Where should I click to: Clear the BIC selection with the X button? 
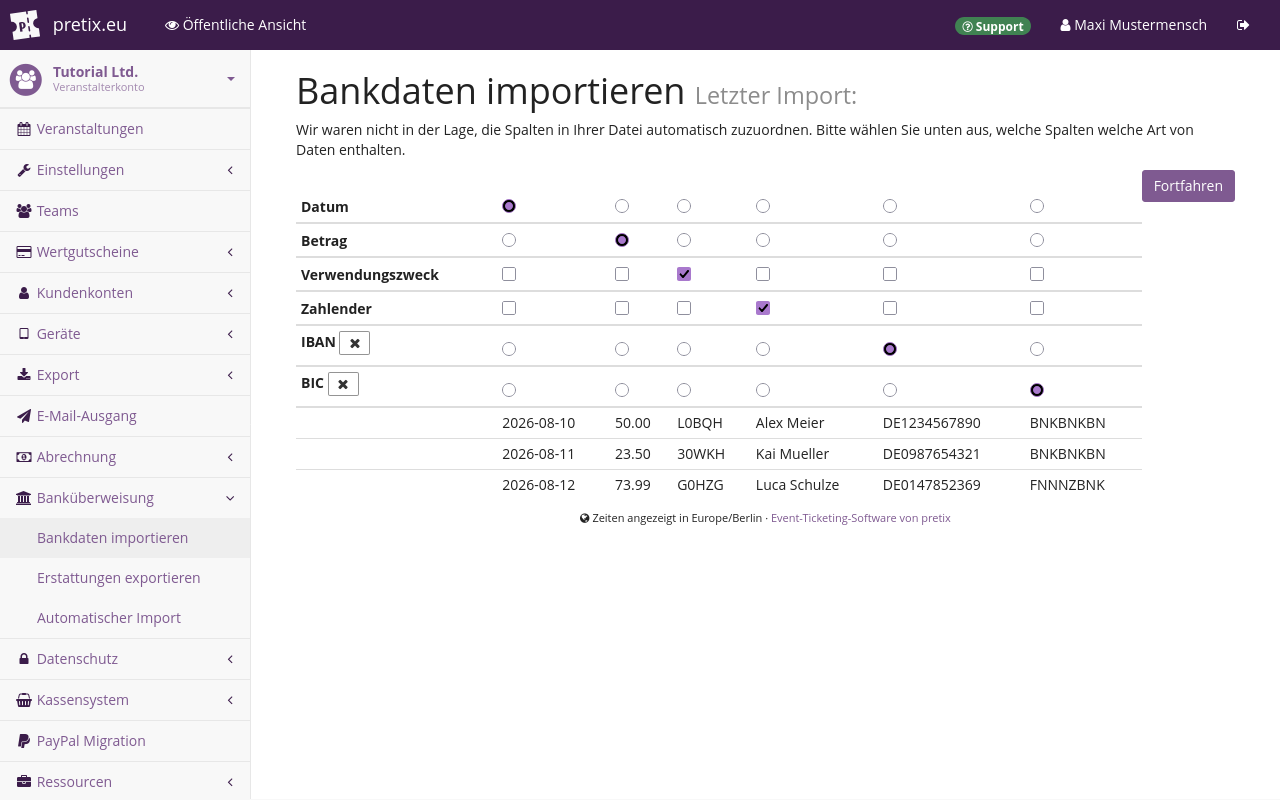[x=343, y=384]
